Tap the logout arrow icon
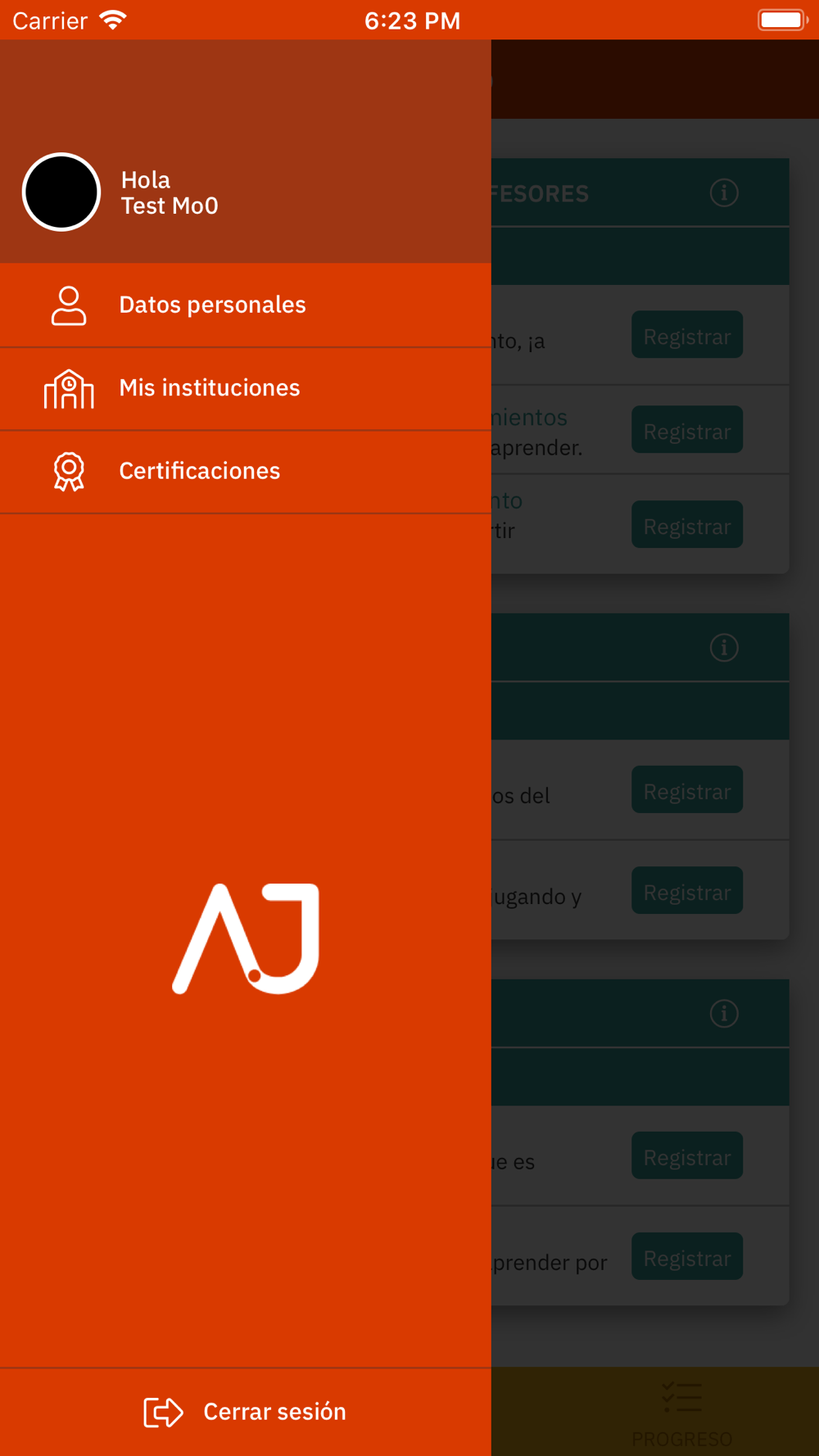The image size is (819, 1456). tap(163, 1412)
